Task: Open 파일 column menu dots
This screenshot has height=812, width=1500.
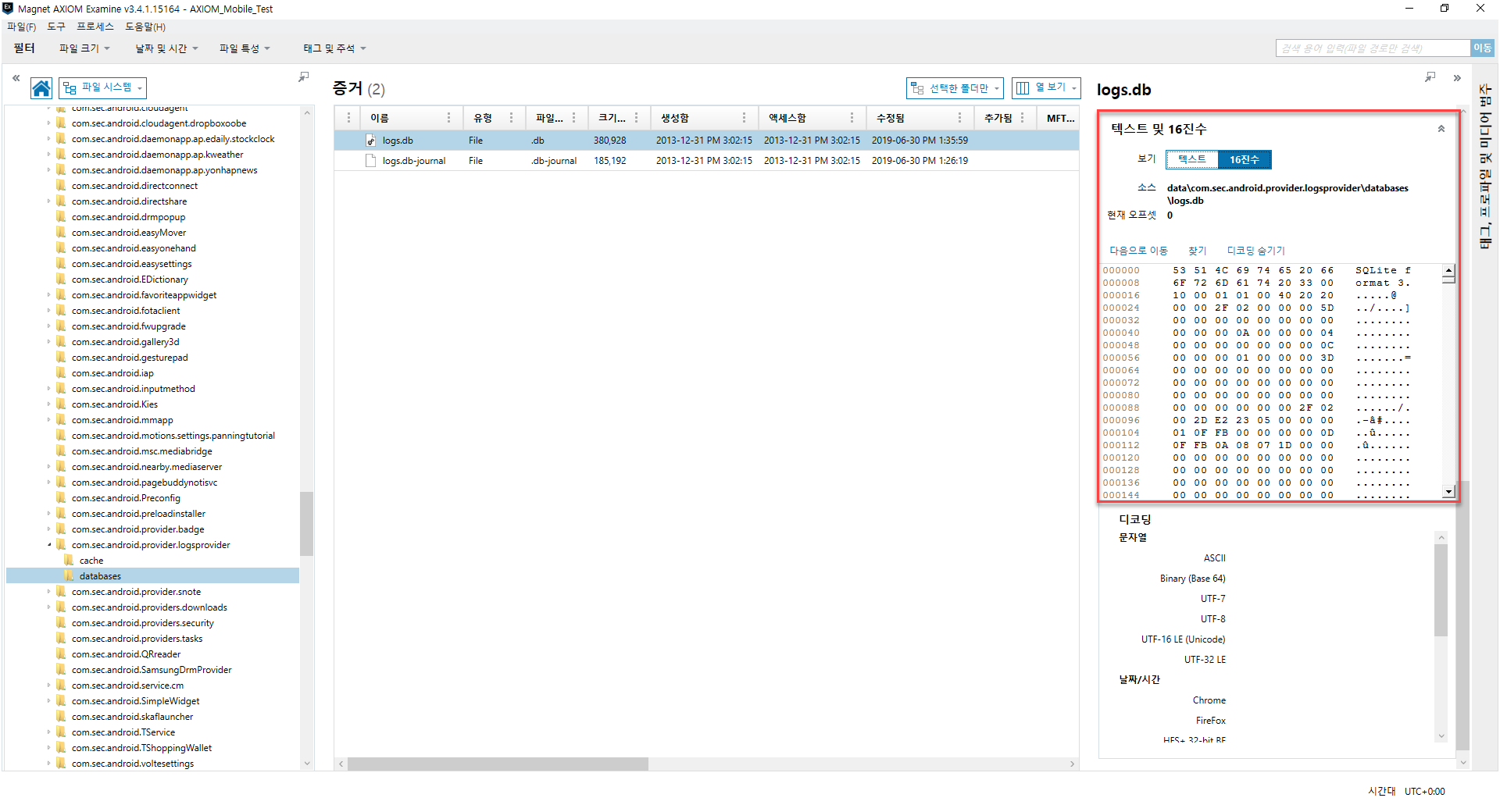Action: point(573,118)
